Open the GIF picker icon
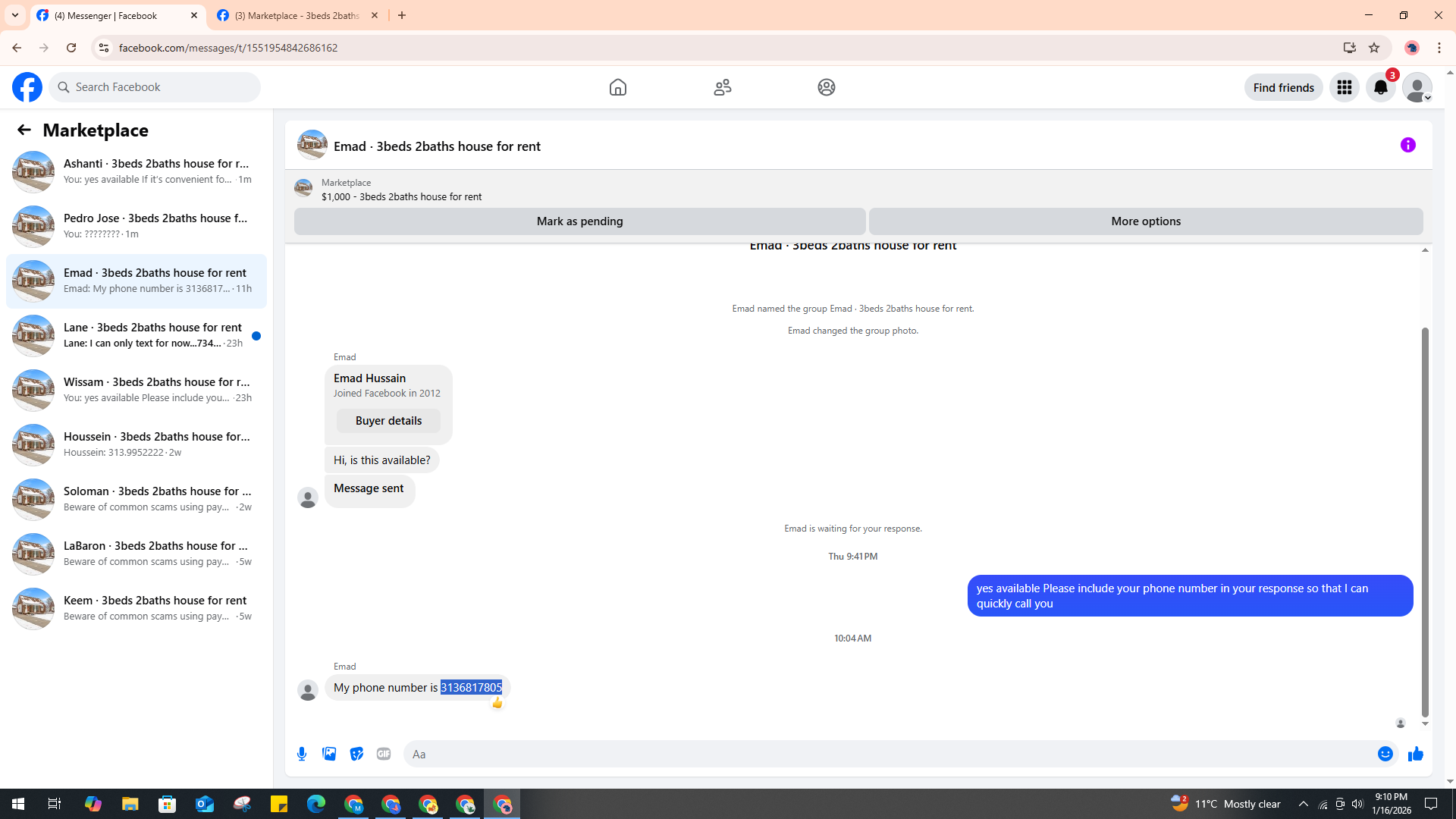The width and height of the screenshot is (1456, 819). click(x=384, y=754)
